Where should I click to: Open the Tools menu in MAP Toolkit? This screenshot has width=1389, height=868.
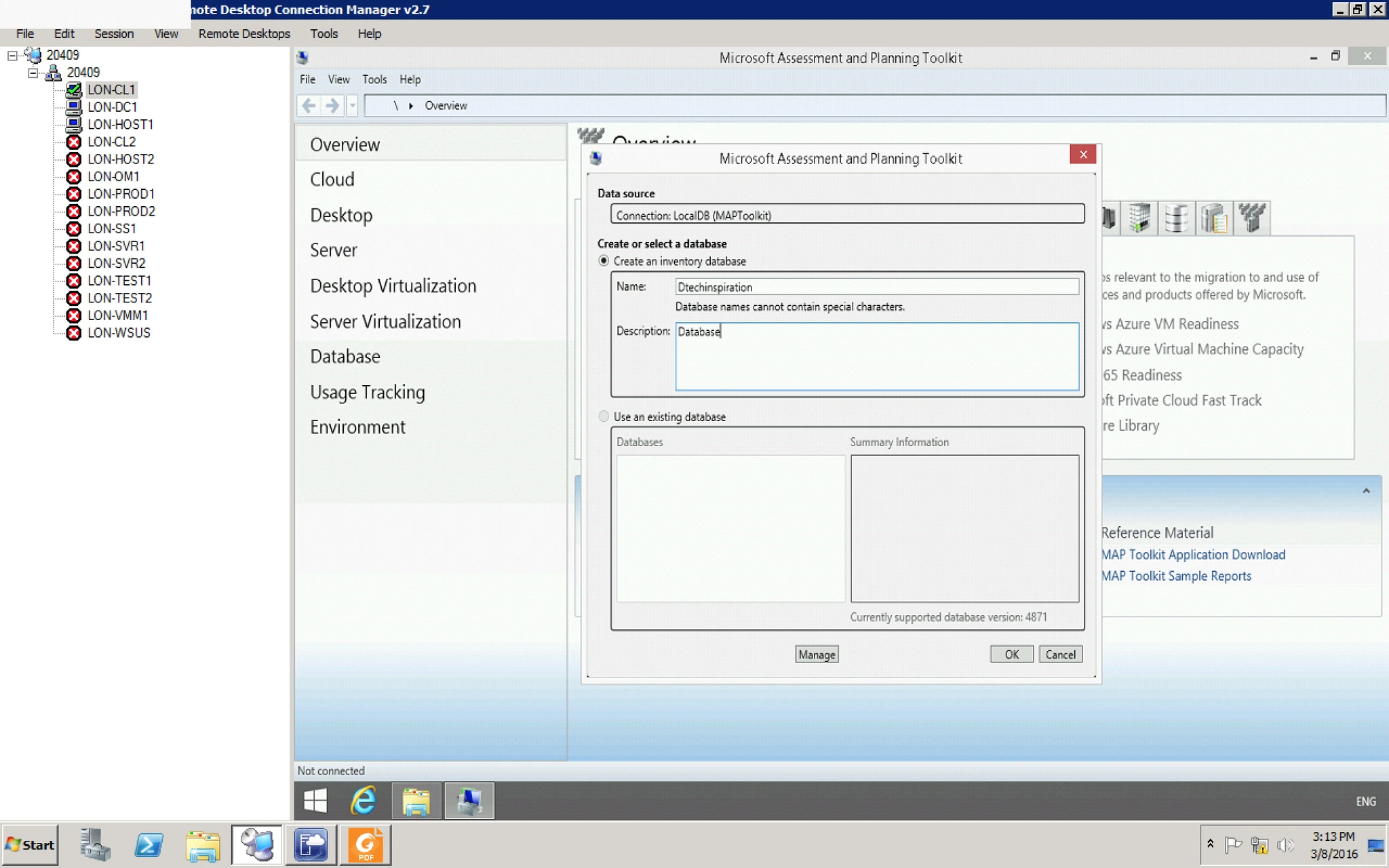click(x=374, y=79)
